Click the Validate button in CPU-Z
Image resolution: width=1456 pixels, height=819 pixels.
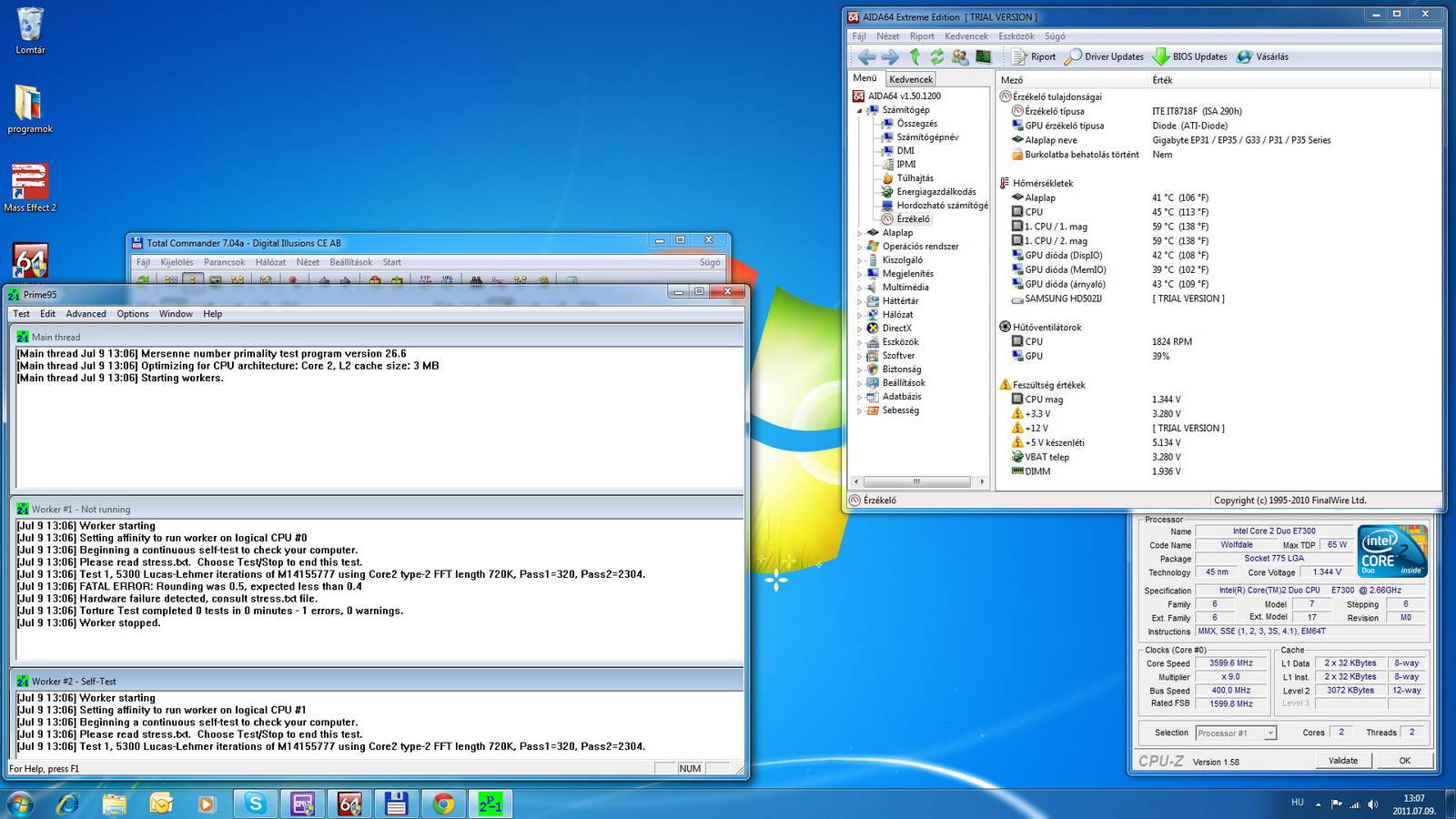(x=1343, y=761)
